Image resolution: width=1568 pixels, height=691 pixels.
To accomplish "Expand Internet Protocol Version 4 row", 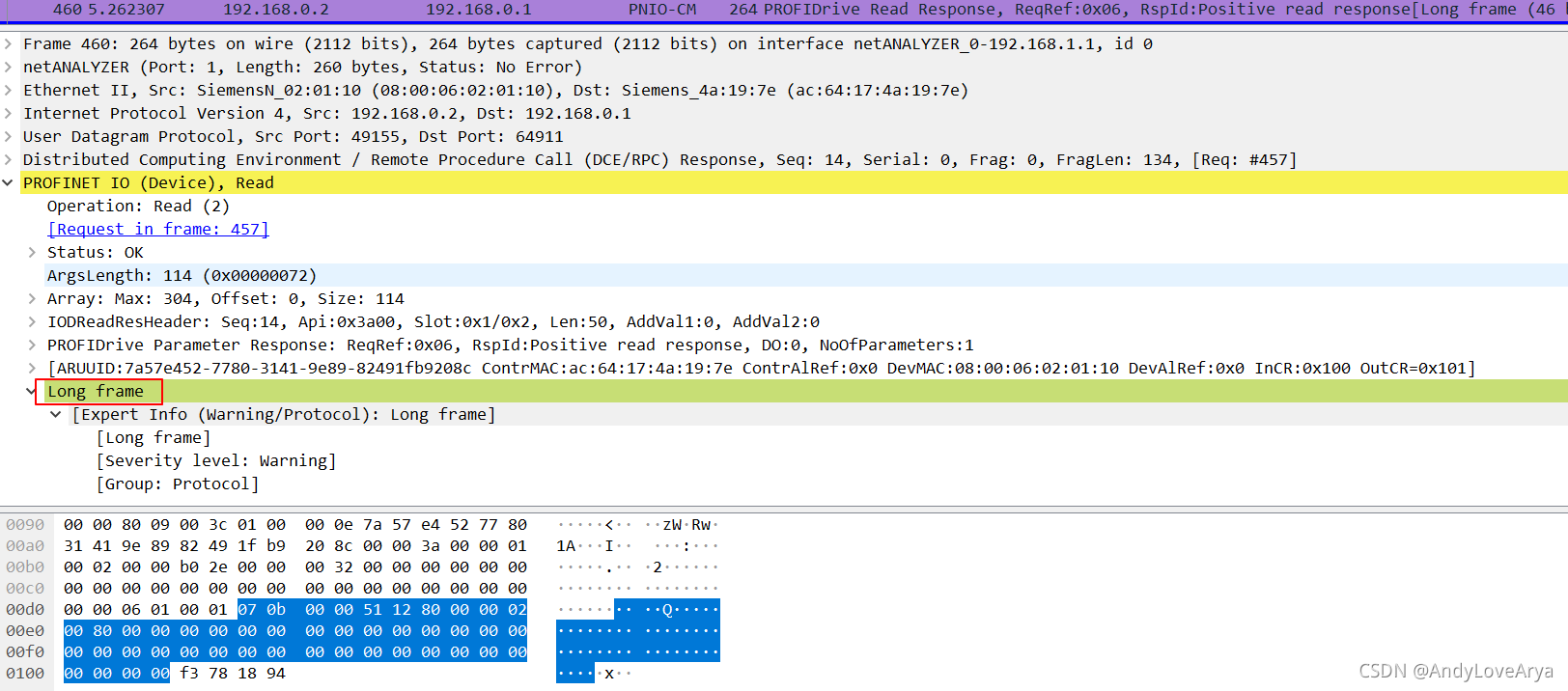I will point(8,114).
